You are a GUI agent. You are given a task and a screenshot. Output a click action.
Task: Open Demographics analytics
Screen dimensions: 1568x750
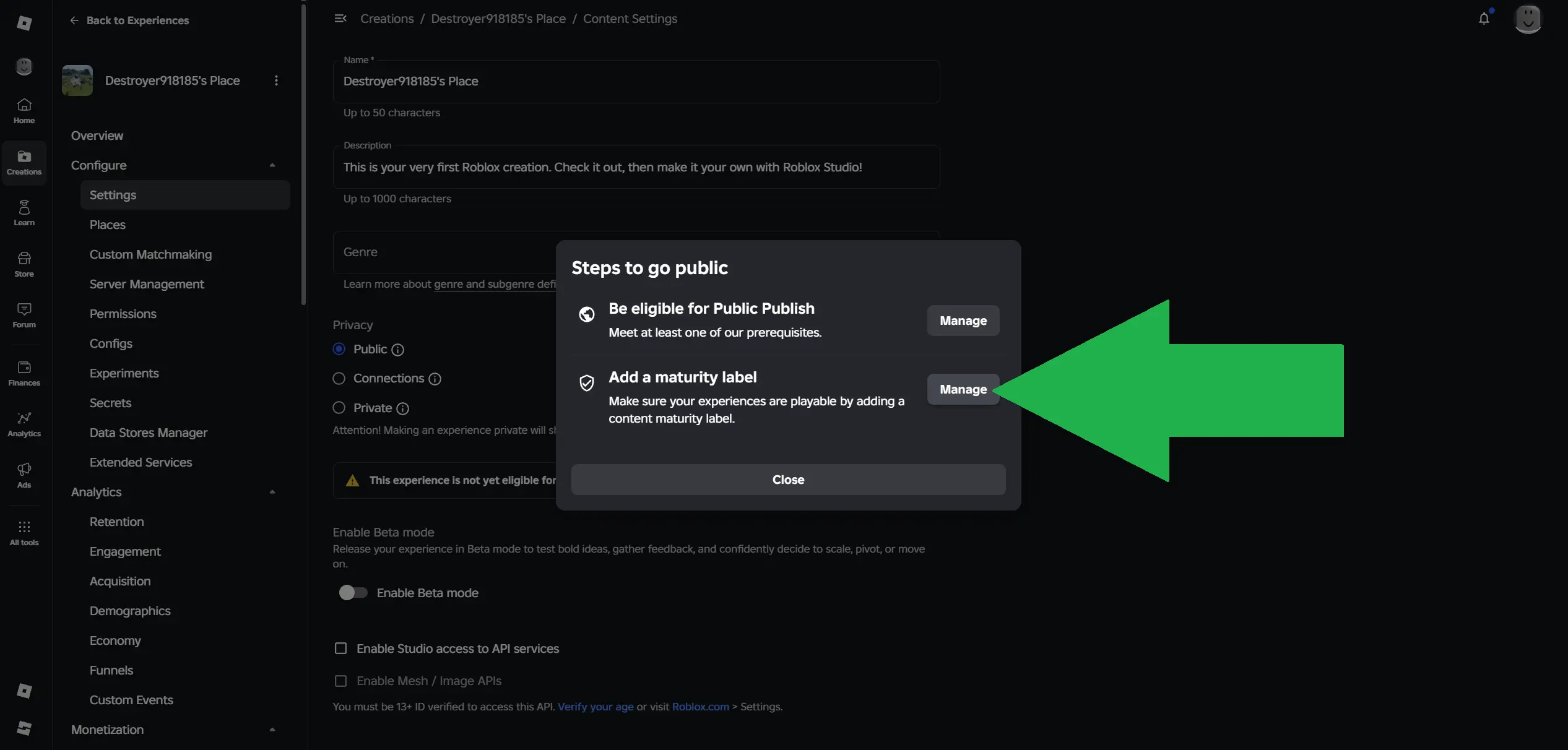[x=130, y=611]
